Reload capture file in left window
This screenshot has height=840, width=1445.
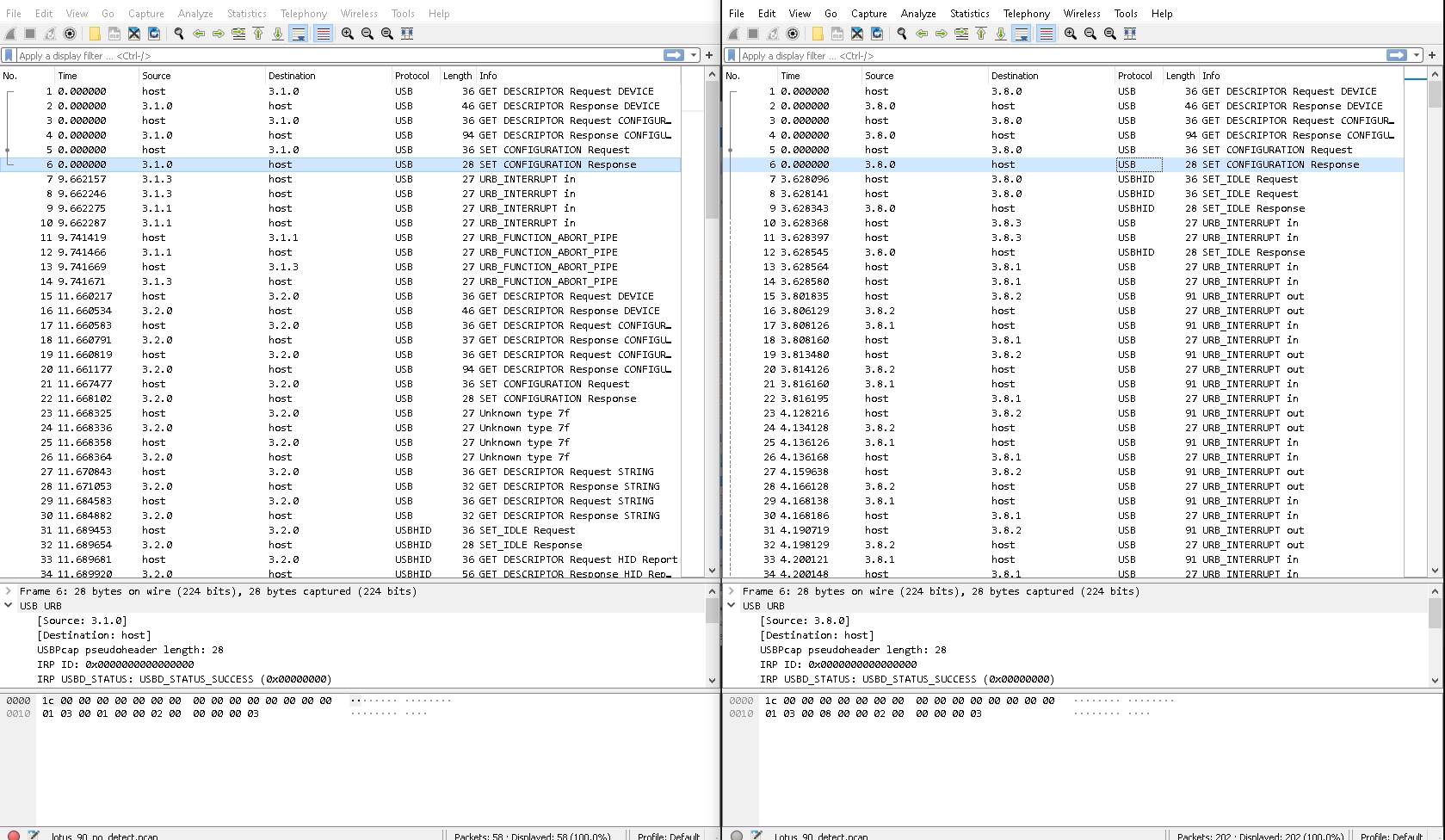(154, 34)
